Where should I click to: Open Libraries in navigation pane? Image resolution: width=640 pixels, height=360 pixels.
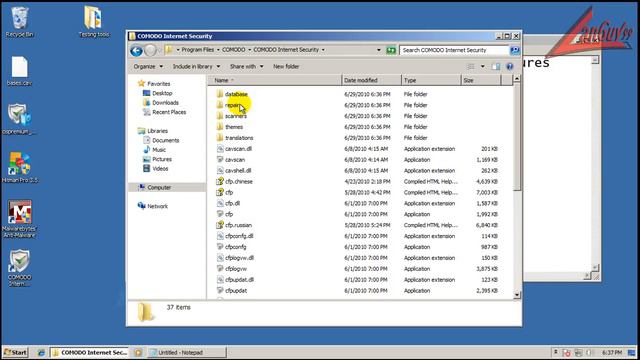click(x=157, y=131)
